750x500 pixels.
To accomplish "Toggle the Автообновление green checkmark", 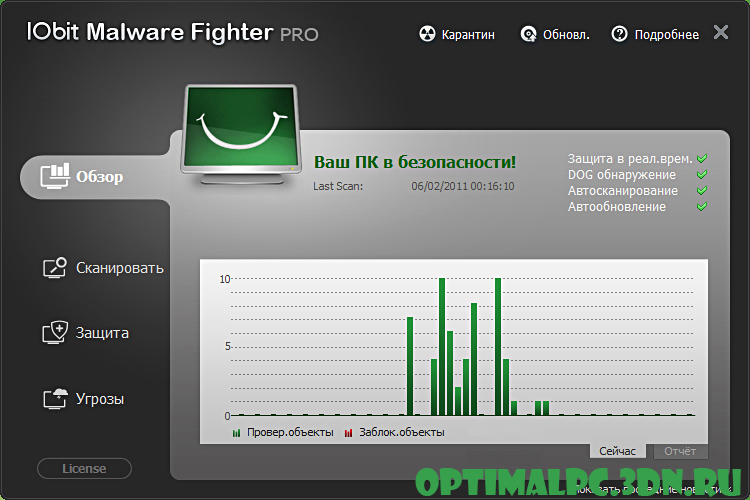I will click(702, 207).
